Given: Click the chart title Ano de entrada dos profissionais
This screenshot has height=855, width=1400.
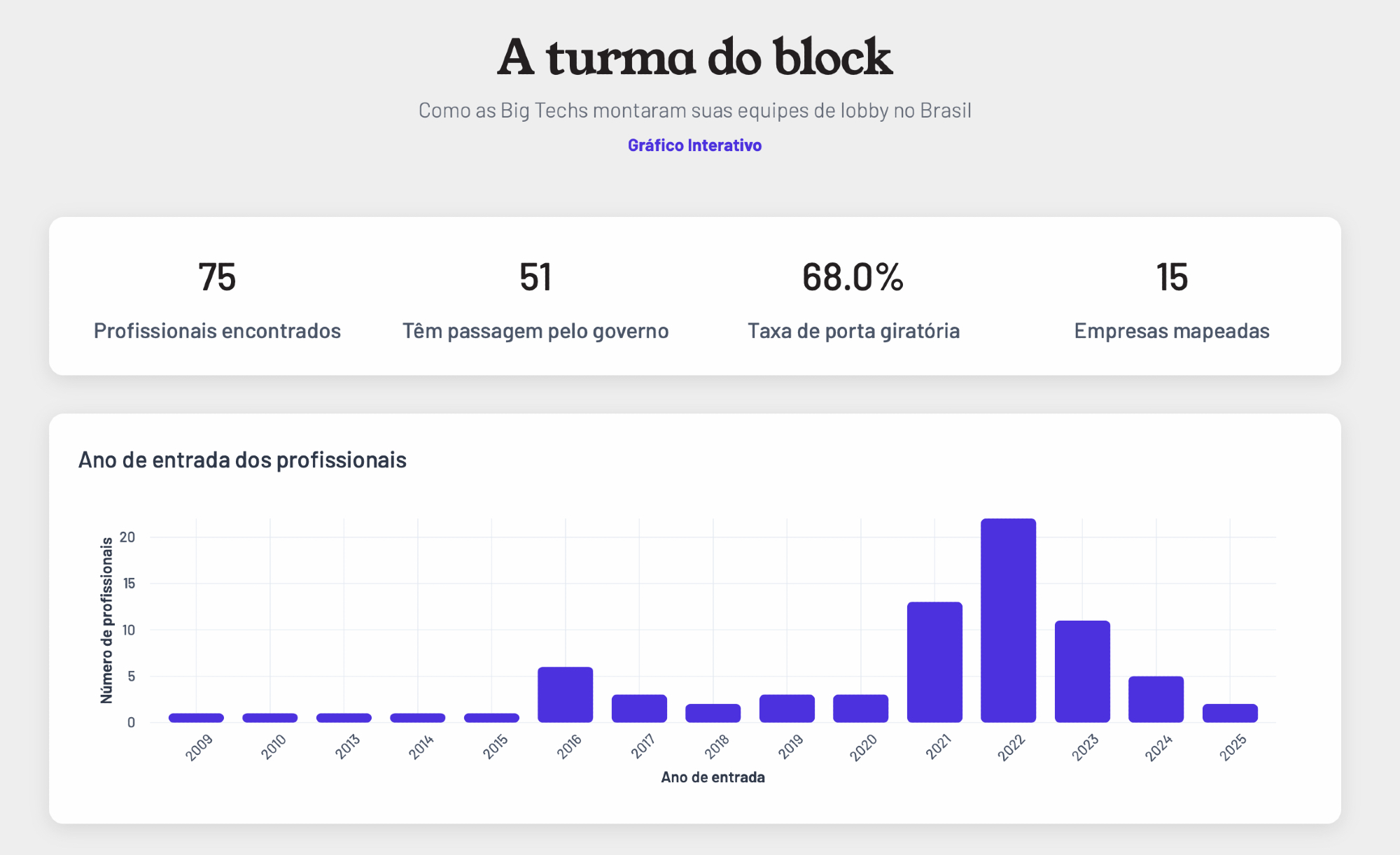Looking at the screenshot, I should (x=242, y=460).
